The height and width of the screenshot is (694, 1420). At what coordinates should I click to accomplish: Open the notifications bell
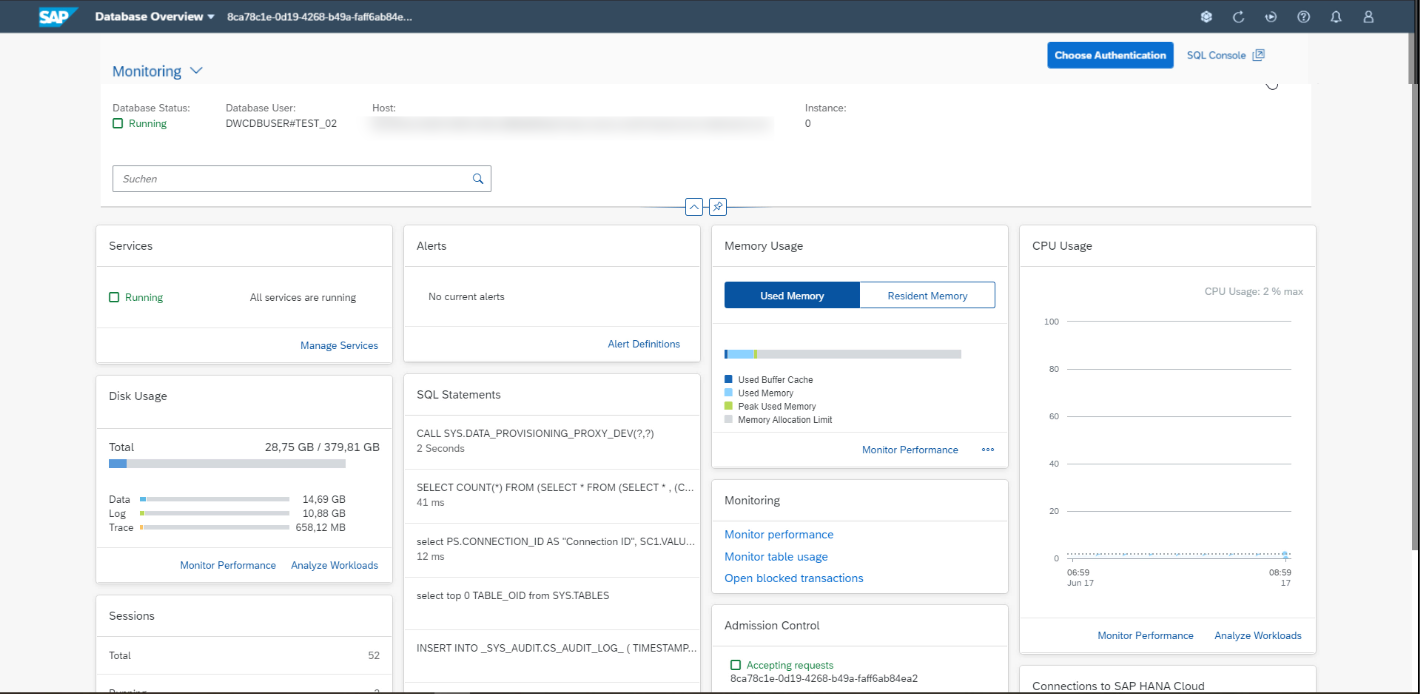(1336, 17)
